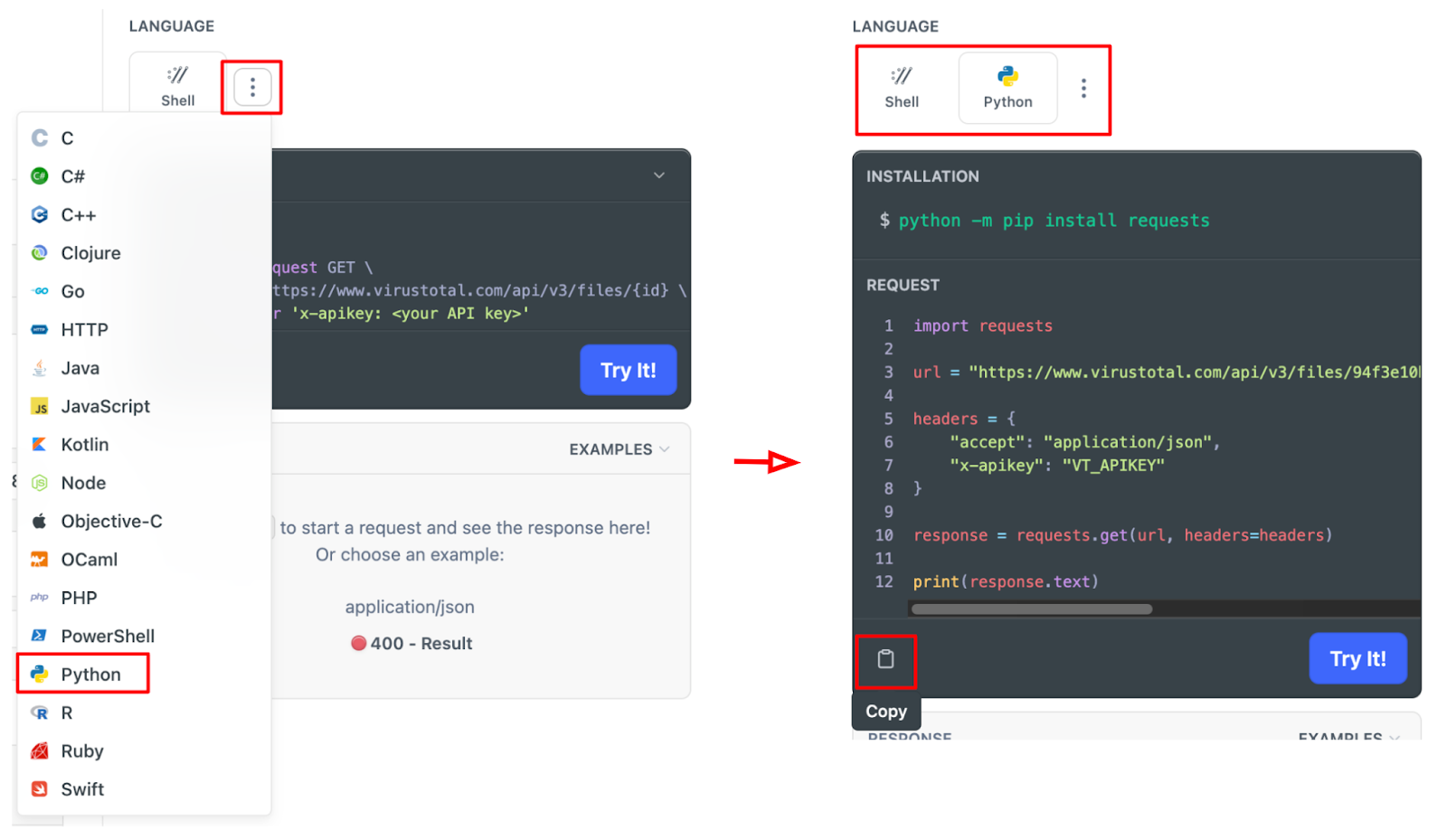Click the 'import requests' code line
Screen dimensions: 1447x840
coord(982,326)
